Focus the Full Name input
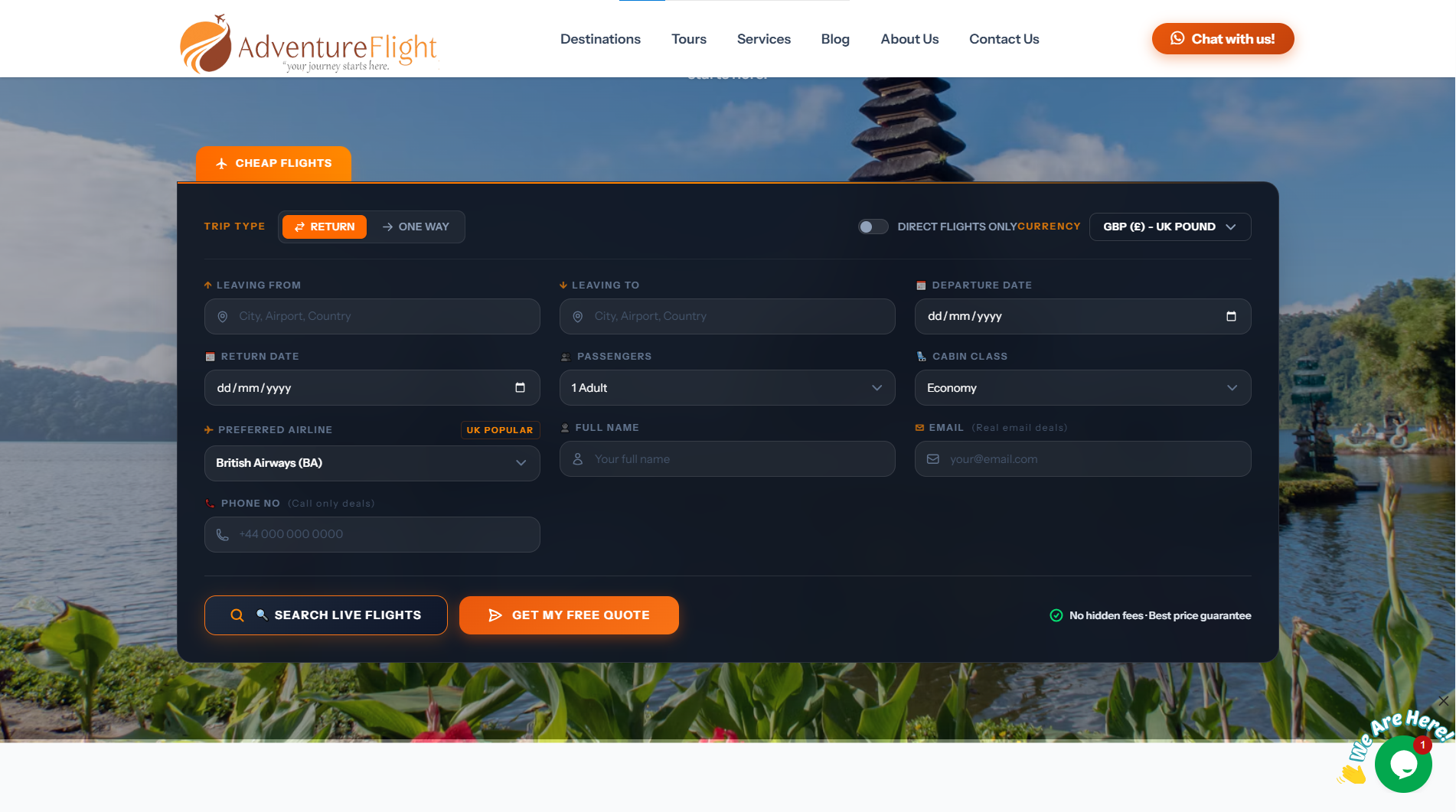This screenshot has height=812, width=1456. pyautogui.click(x=727, y=459)
